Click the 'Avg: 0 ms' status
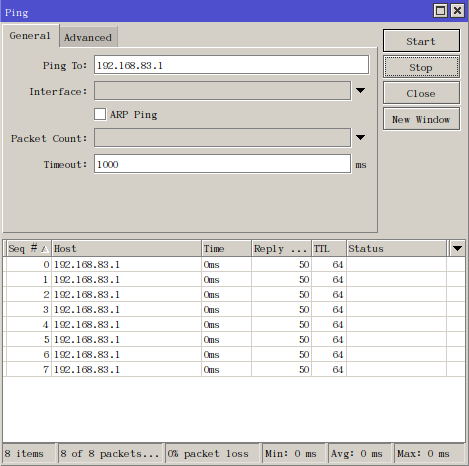This screenshot has width=469, height=466. 360,454
